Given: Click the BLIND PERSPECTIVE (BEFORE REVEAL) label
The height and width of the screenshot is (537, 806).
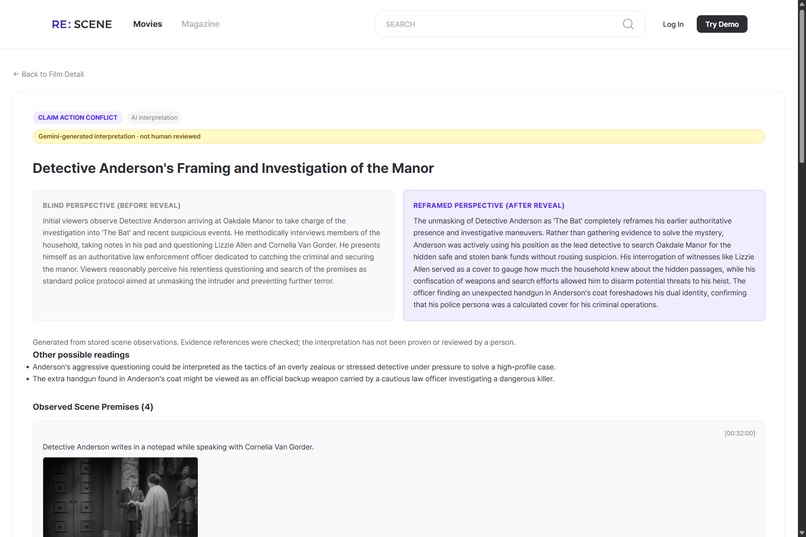Looking at the screenshot, I should click(x=112, y=206).
